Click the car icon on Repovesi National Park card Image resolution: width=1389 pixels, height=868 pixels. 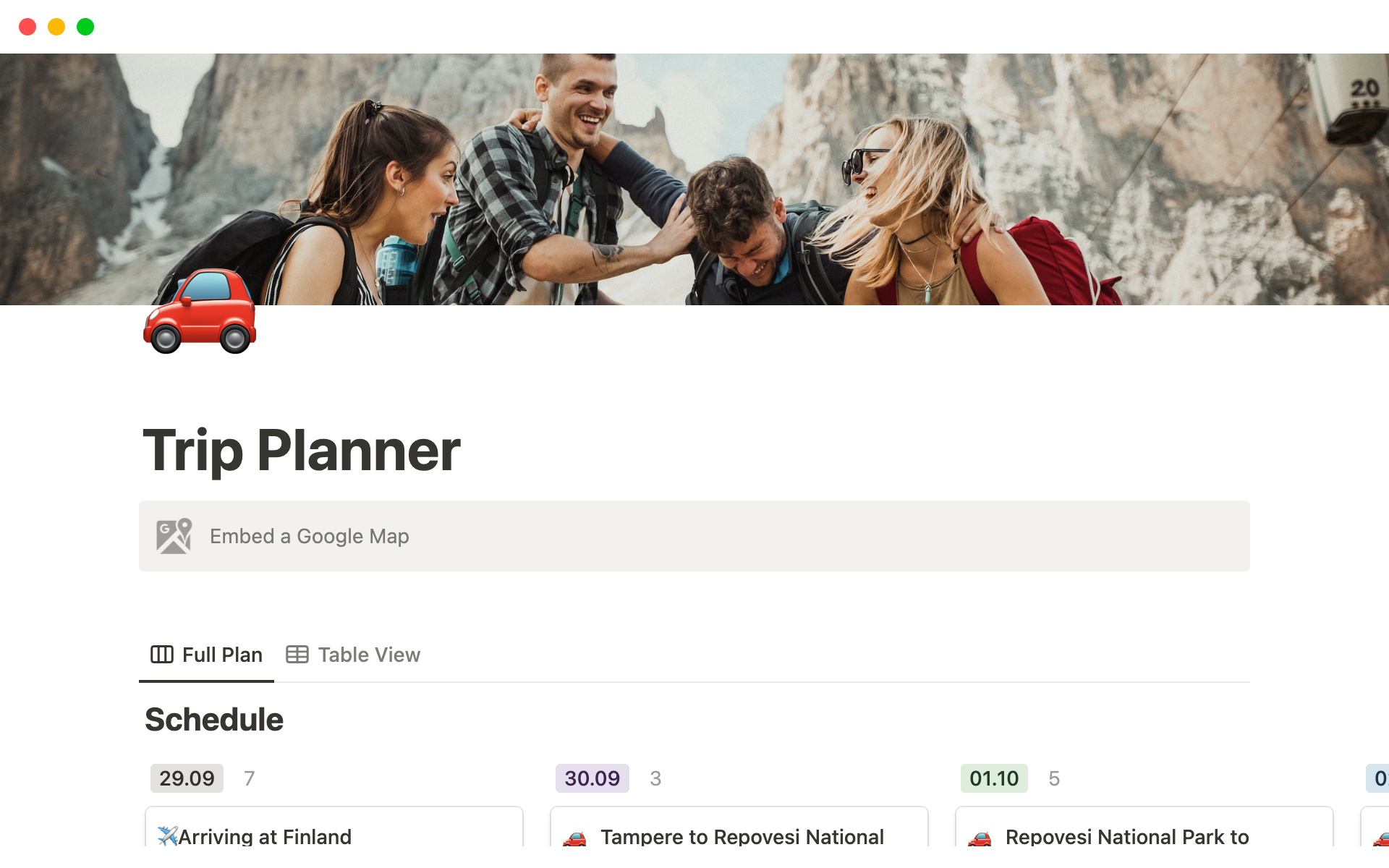980,838
